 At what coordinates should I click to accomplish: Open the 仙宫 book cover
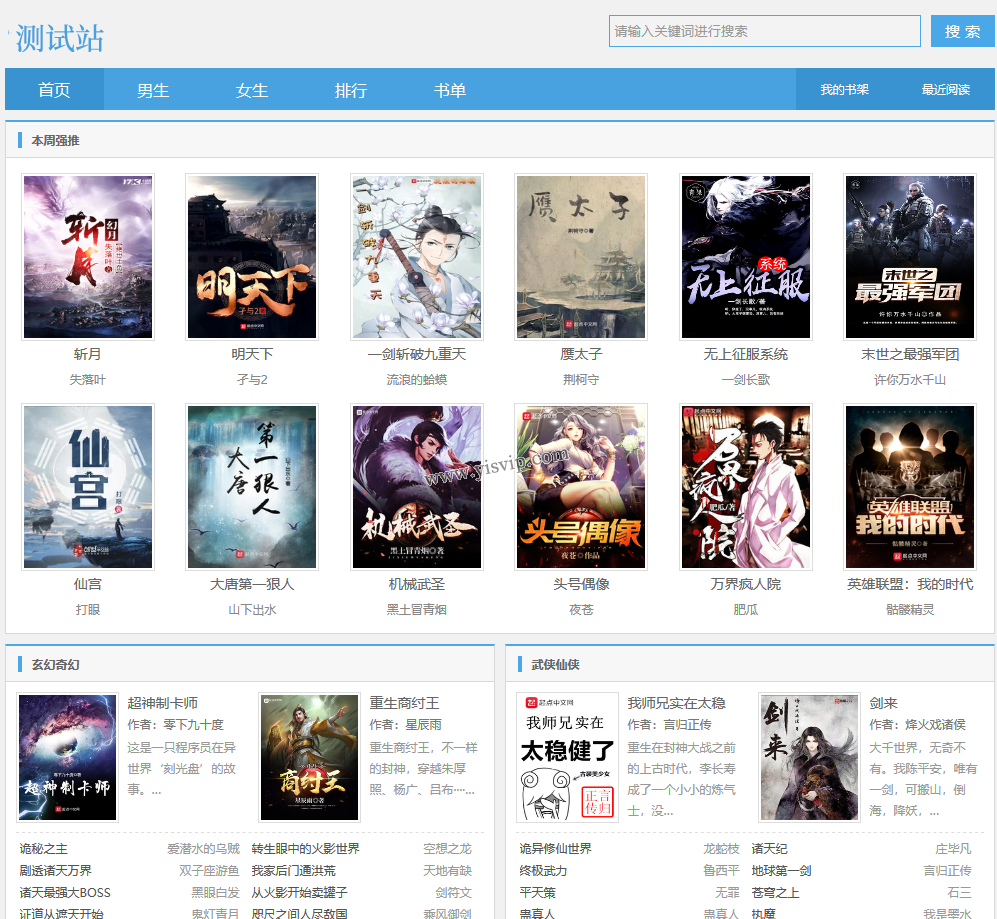[88, 487]
